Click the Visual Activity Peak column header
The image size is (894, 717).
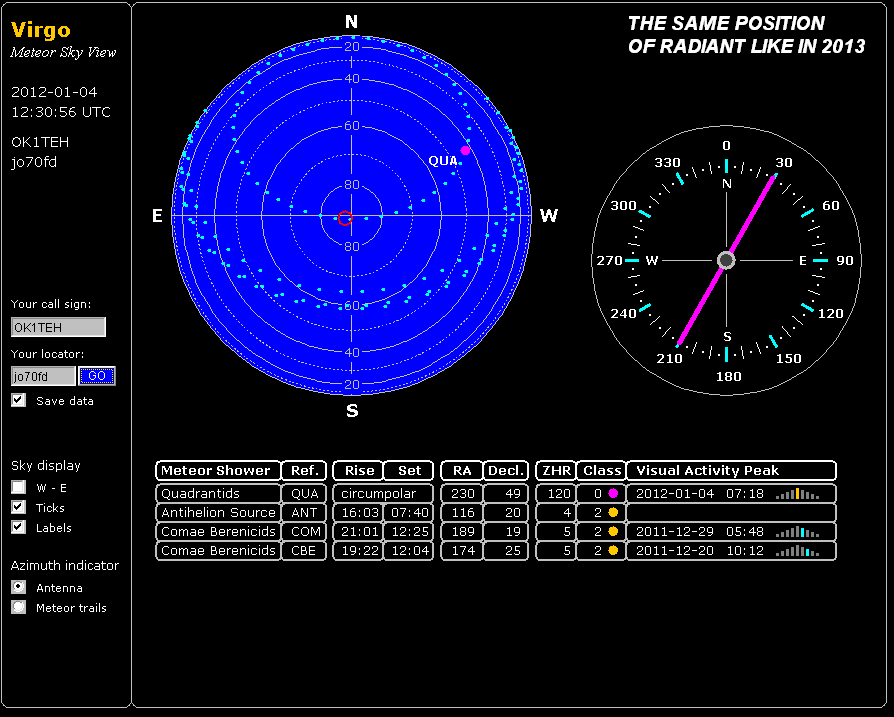coord(730,471)
